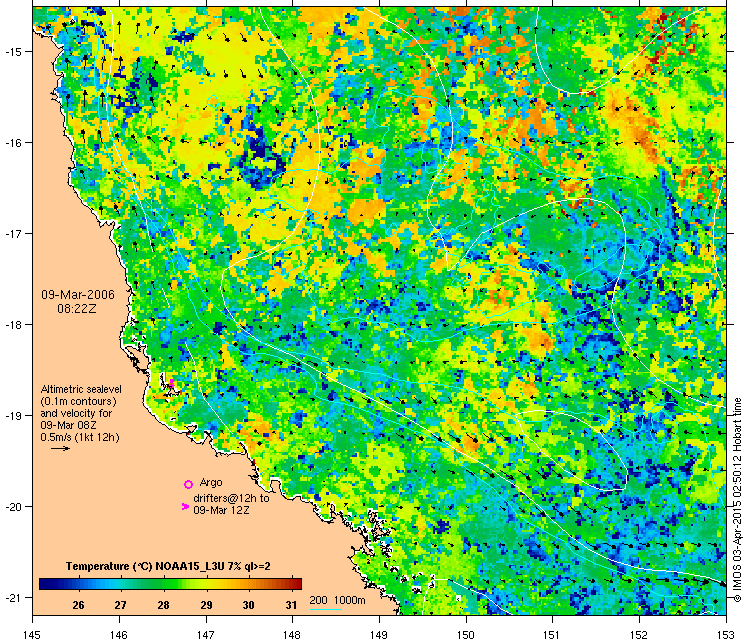Click the latitude axis label -18
750x640 pixels.
13,324
